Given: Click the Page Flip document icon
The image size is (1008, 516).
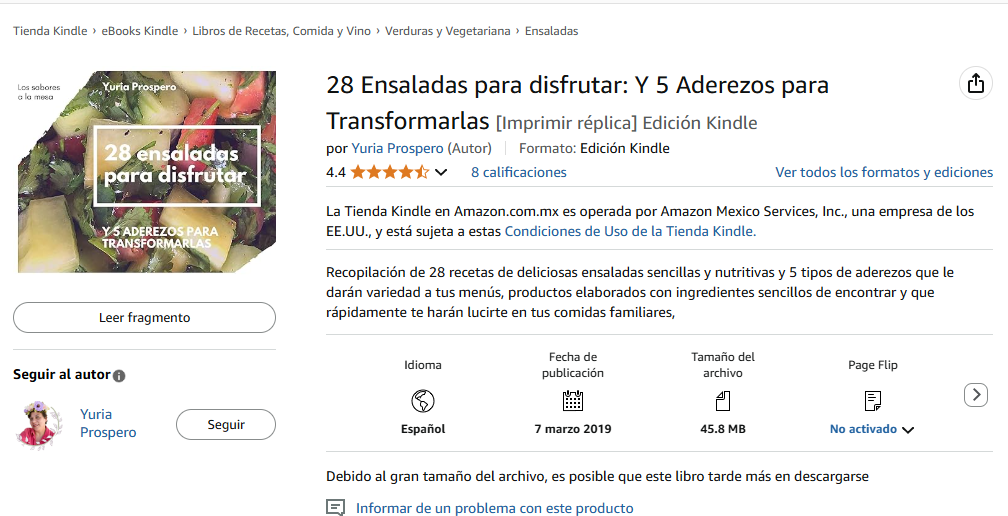Looking at the screenshot, I should (x=872, y=401).
